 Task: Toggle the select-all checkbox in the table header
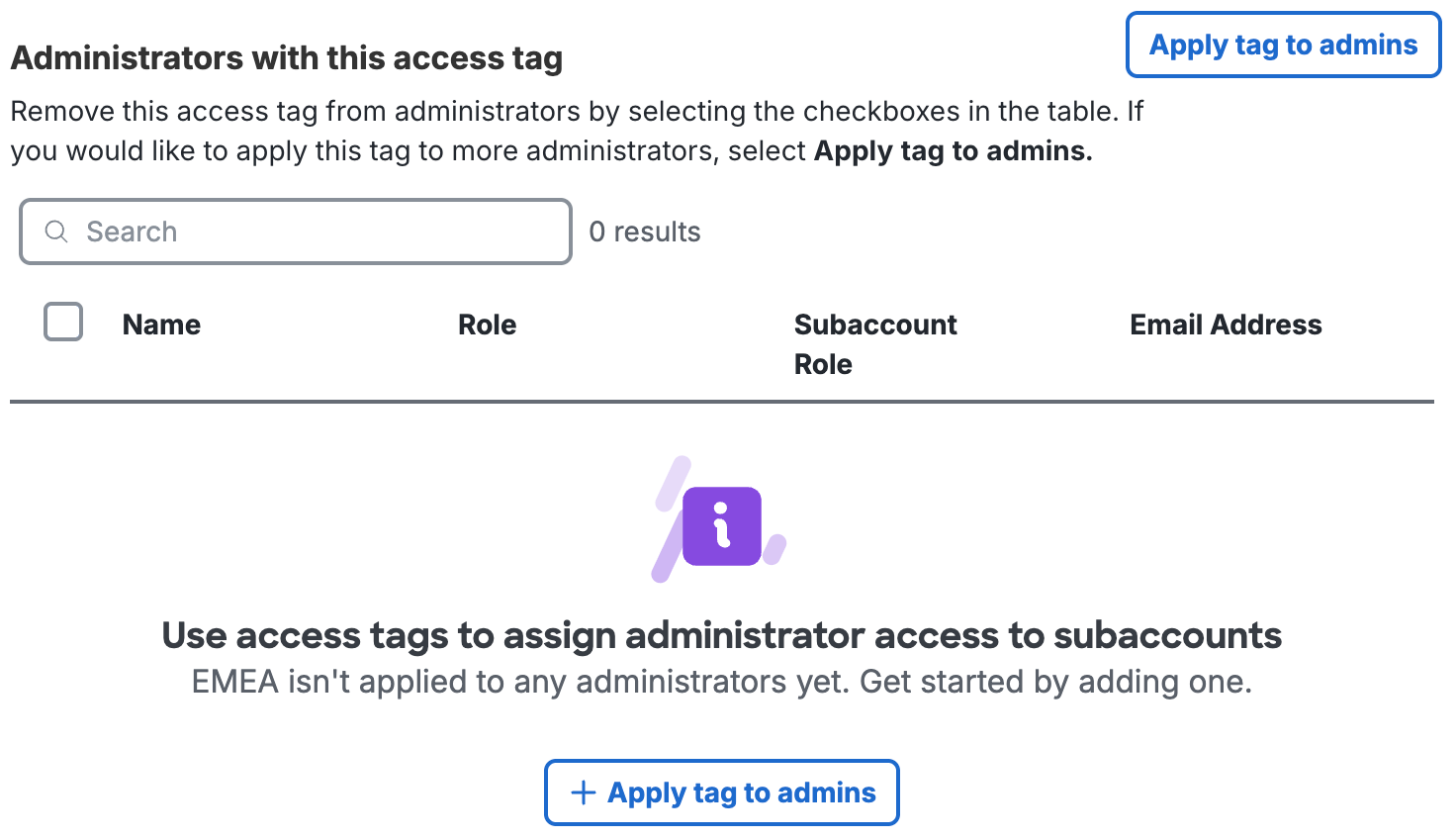coord(62,322)
